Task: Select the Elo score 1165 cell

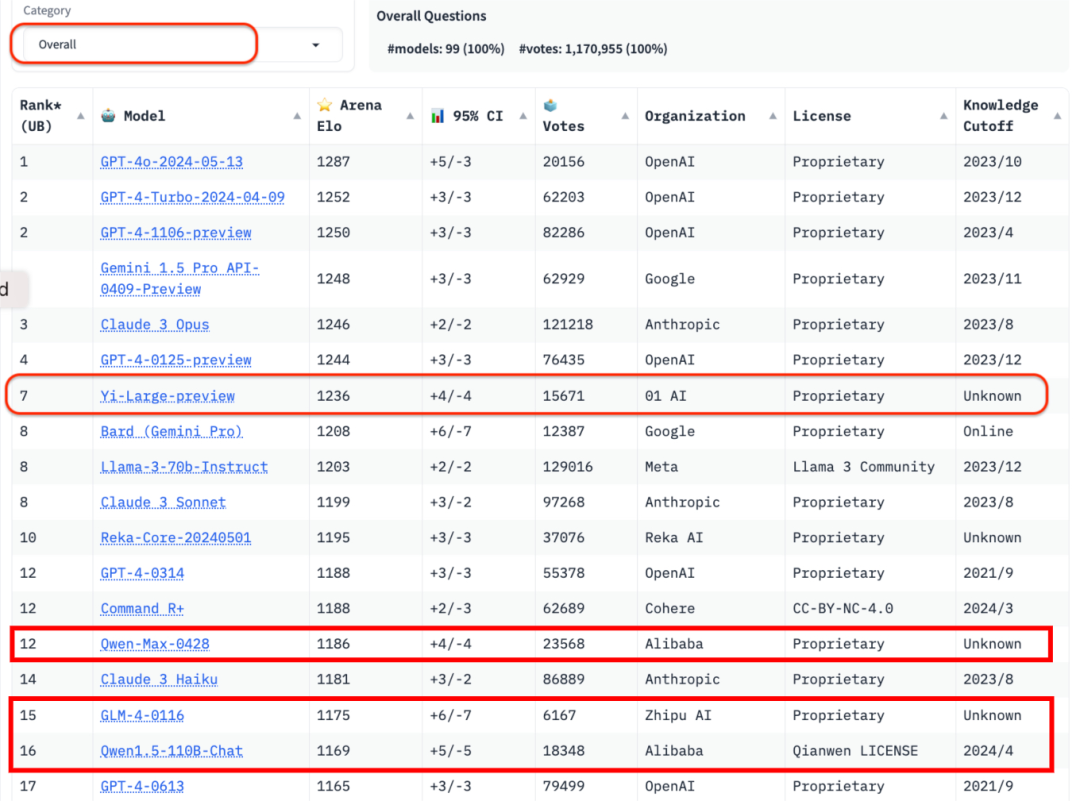Action: point(333,787)
